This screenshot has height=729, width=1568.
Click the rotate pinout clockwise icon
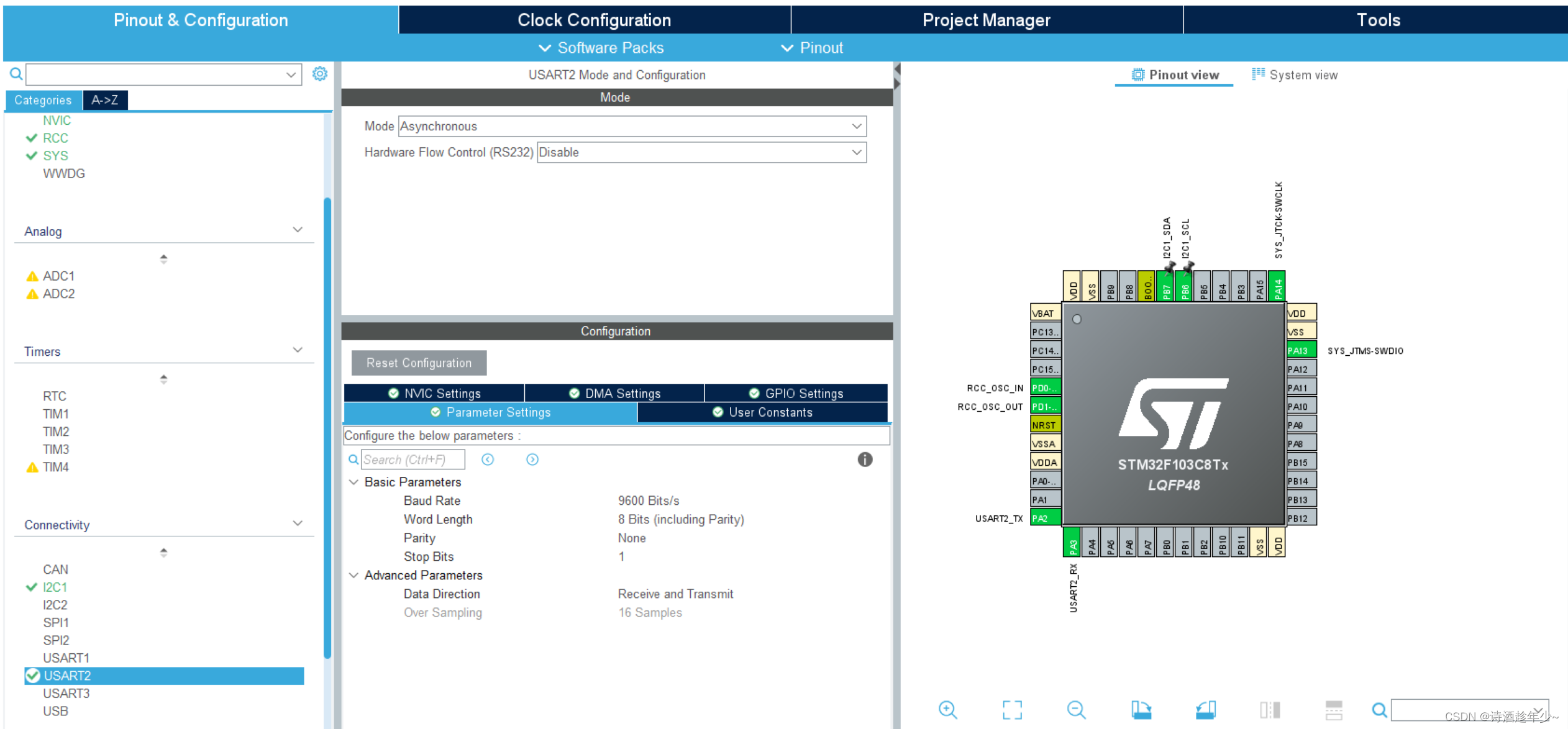[x=1141, y=709]
